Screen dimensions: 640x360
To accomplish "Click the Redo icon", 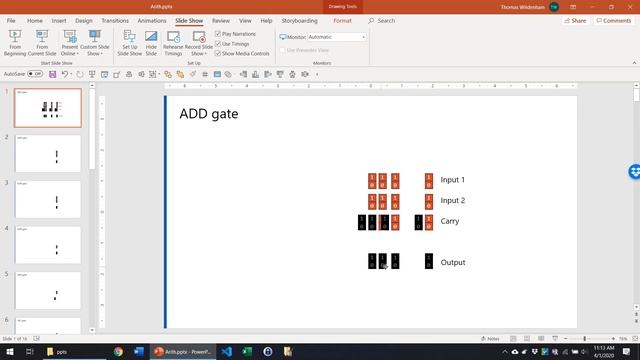I will 80,74.
